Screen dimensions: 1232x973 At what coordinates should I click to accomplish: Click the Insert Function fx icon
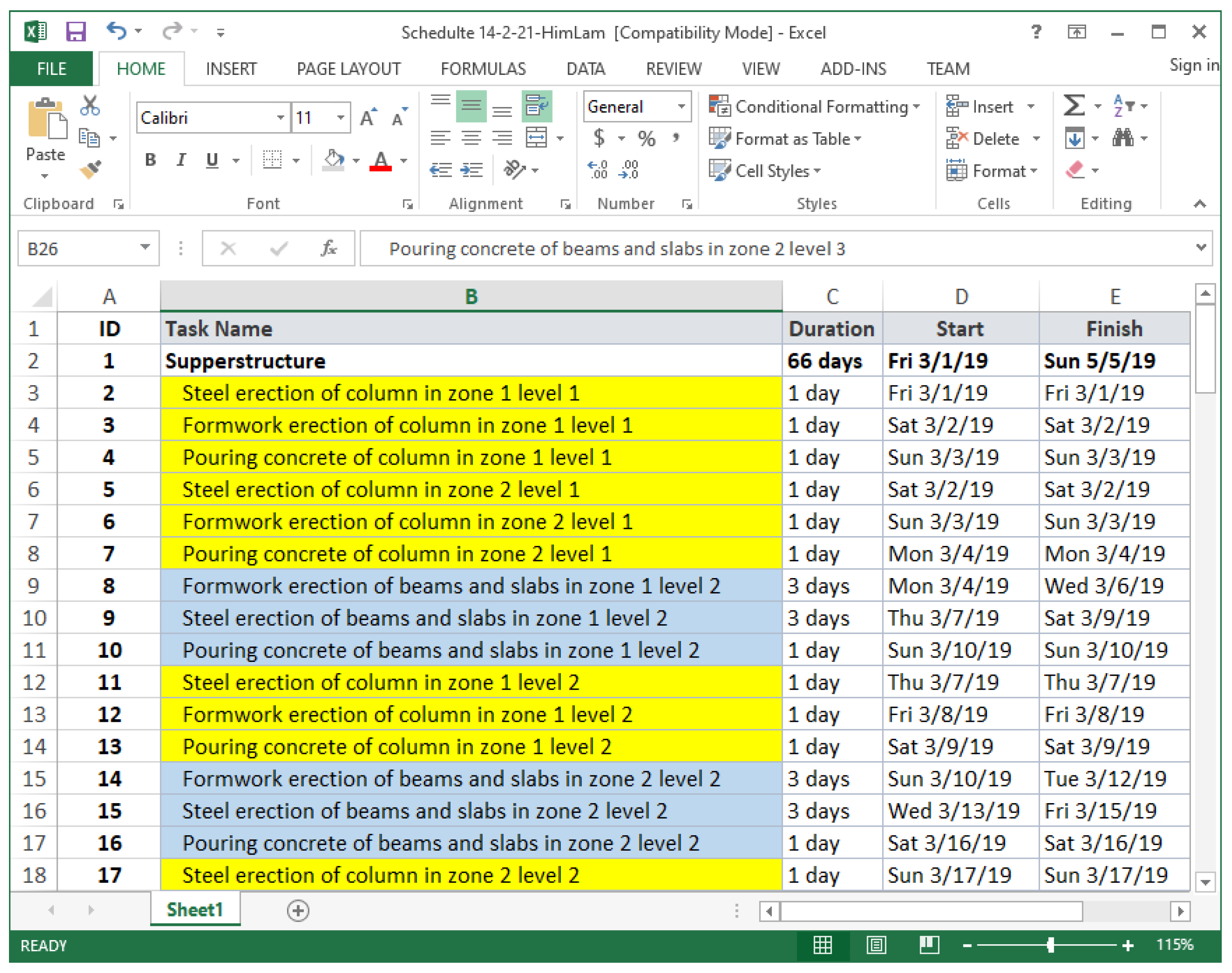pyautogui.click(x=329, y=248)
